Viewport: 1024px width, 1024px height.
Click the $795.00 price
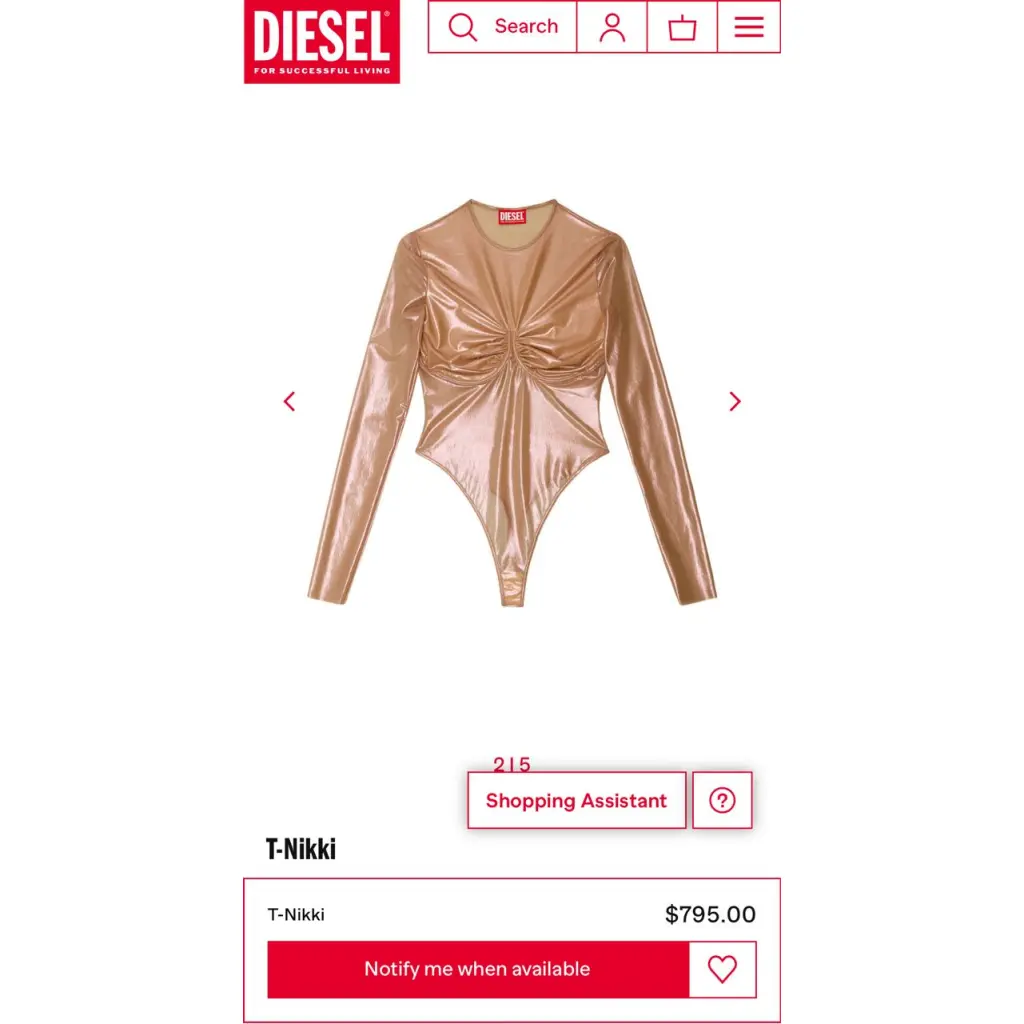click(710, 914)
